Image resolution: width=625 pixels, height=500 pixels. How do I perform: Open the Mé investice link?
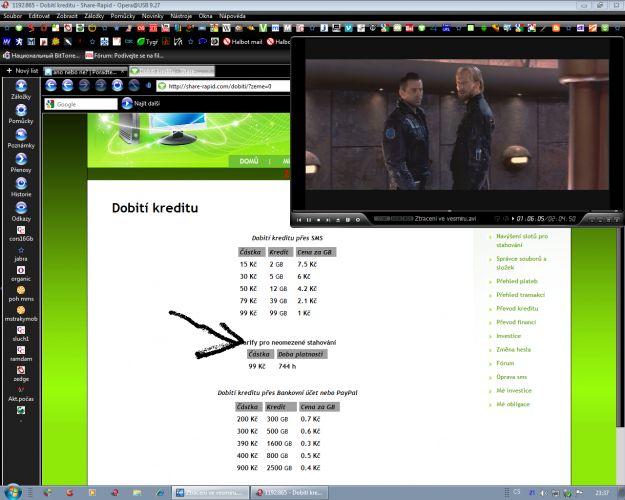pos(514,390)
